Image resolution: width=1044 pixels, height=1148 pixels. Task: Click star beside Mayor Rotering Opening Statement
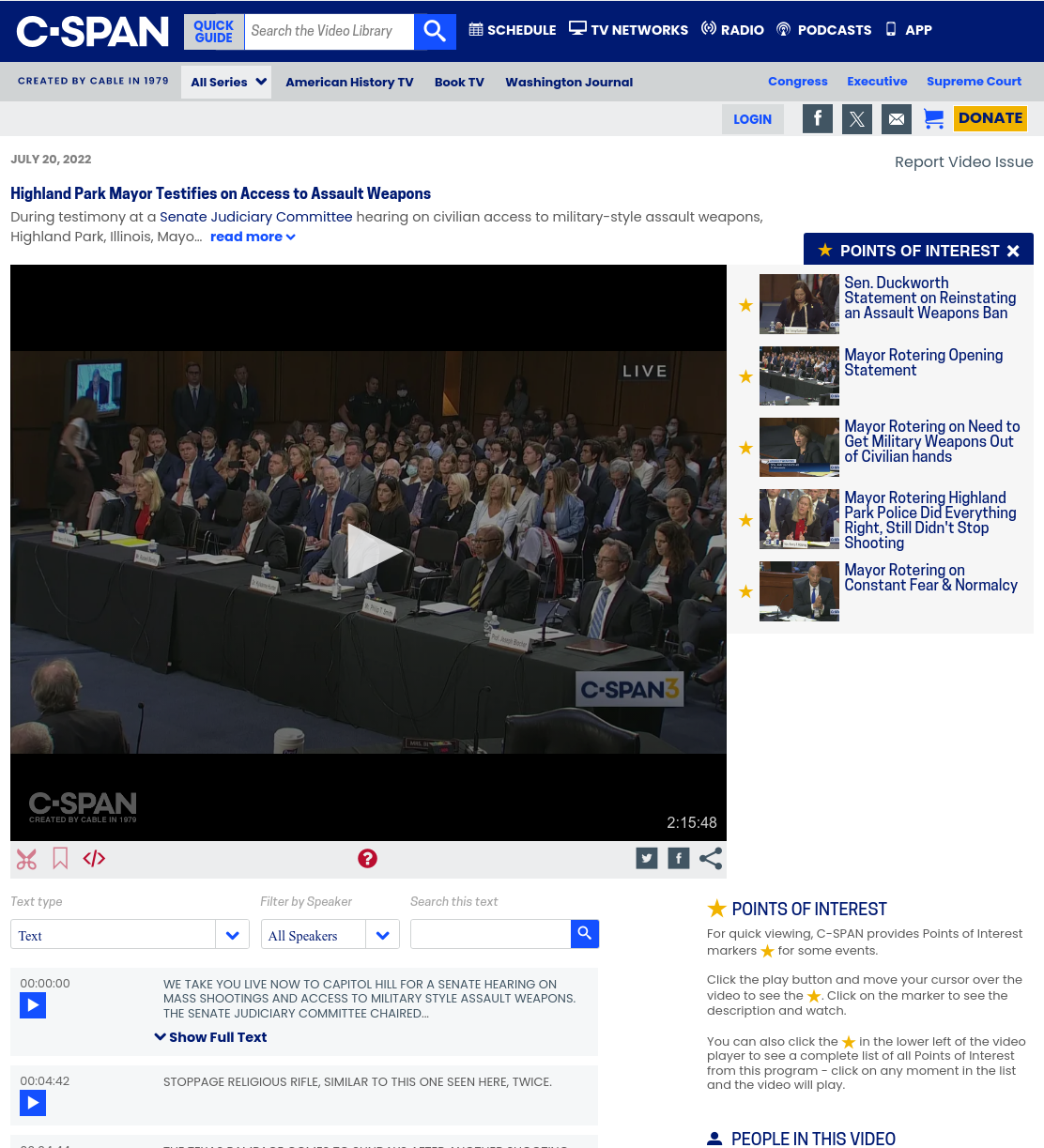click(745, 376)
